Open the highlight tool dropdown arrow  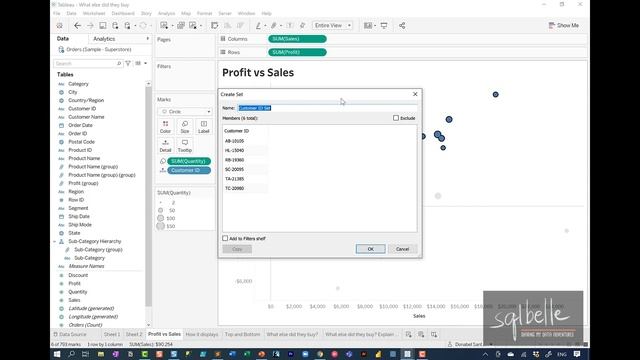(265, 26)
